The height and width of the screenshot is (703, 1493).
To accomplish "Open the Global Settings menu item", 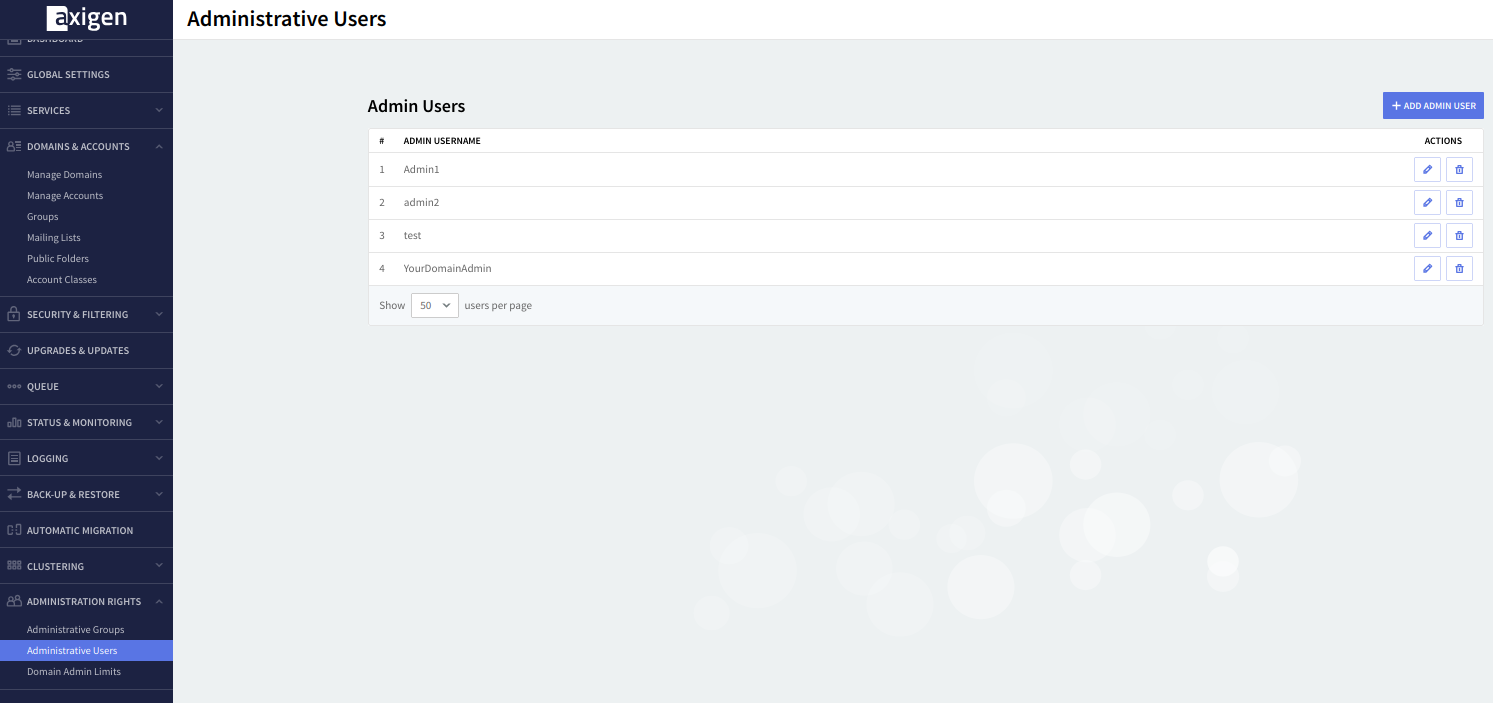I will 68,74.
